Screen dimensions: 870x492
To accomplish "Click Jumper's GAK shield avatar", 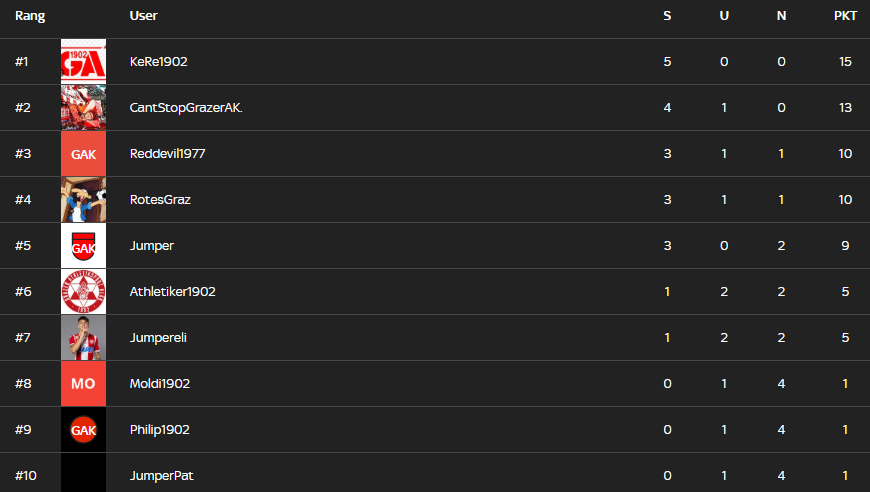I will [x=83, y=246].
